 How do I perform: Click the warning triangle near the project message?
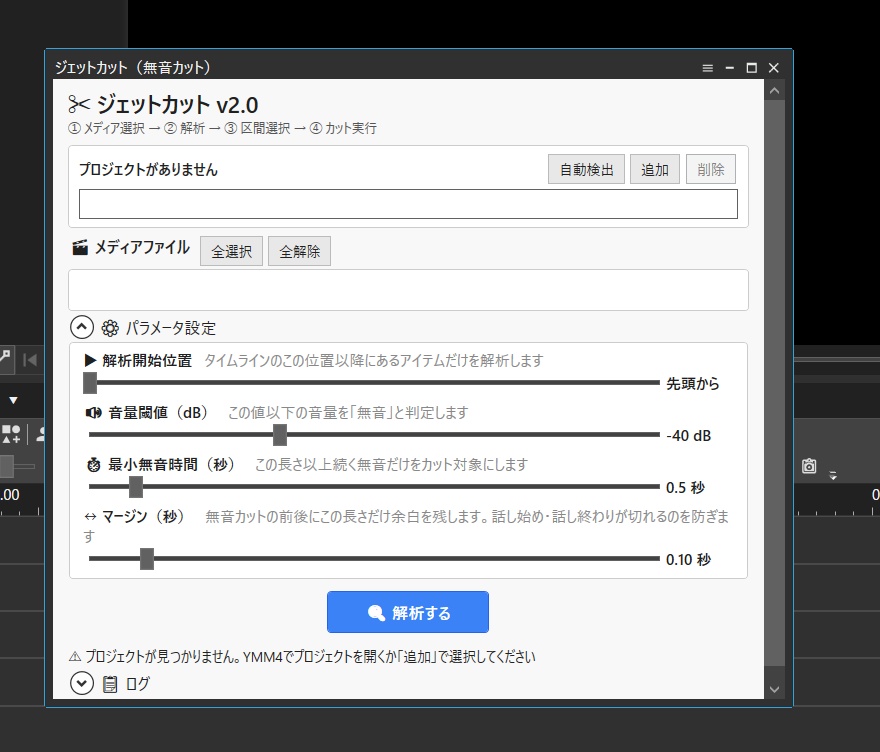(77, 657)
